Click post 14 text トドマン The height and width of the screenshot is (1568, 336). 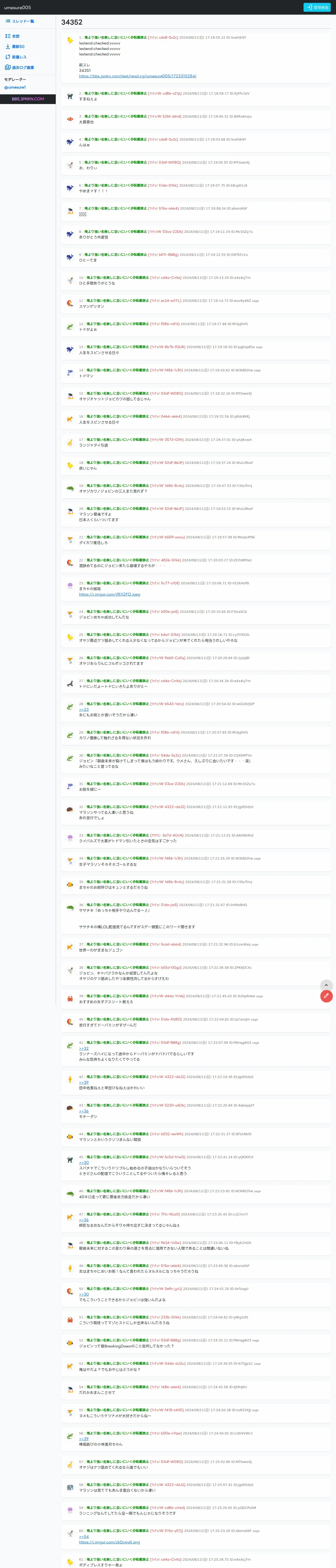tap(86, 376)
